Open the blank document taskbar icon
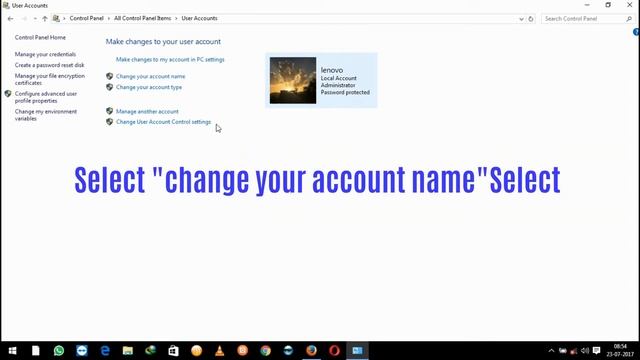 point(36,351)
